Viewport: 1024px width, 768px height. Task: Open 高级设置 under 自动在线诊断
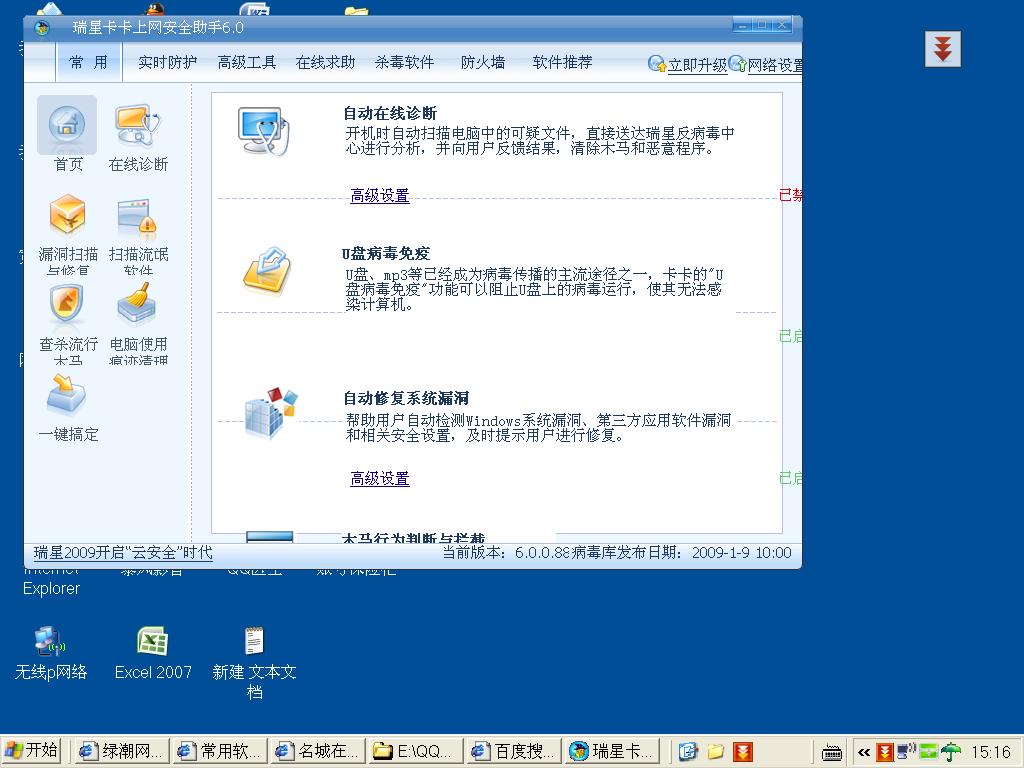(x=380, y=195)
